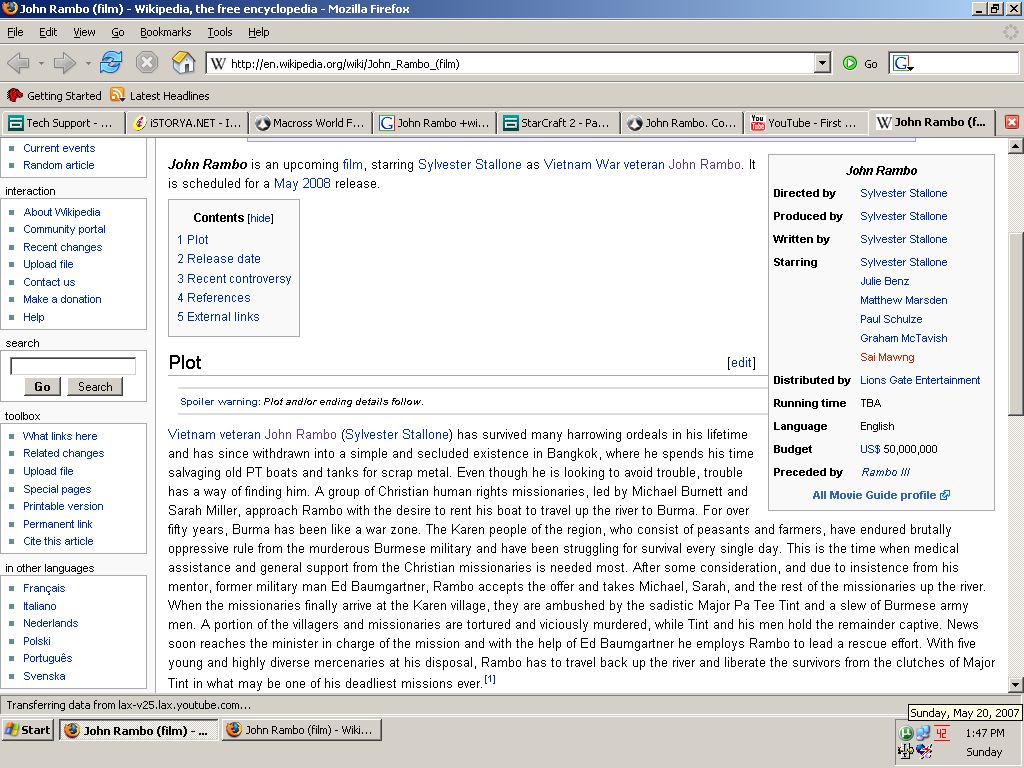
Task: Open Make a donation link
Action: [62, 299]
